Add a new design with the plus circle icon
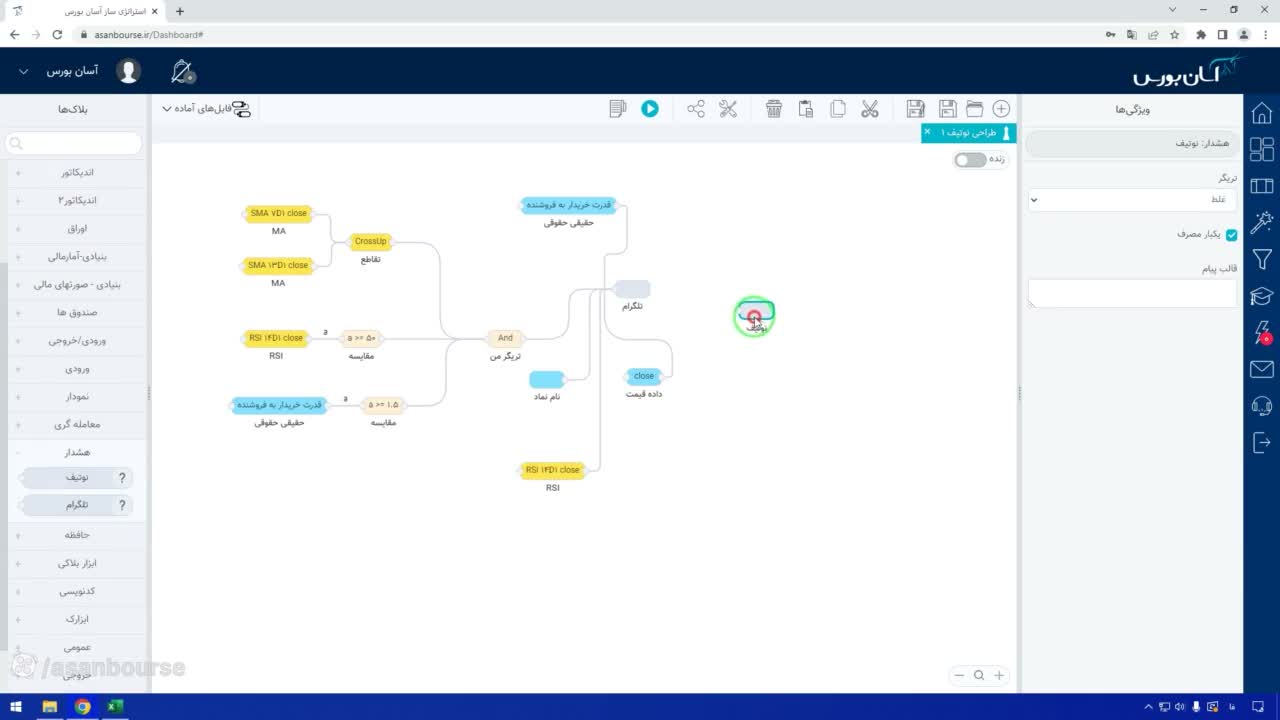 click(x=1000, y=109)
